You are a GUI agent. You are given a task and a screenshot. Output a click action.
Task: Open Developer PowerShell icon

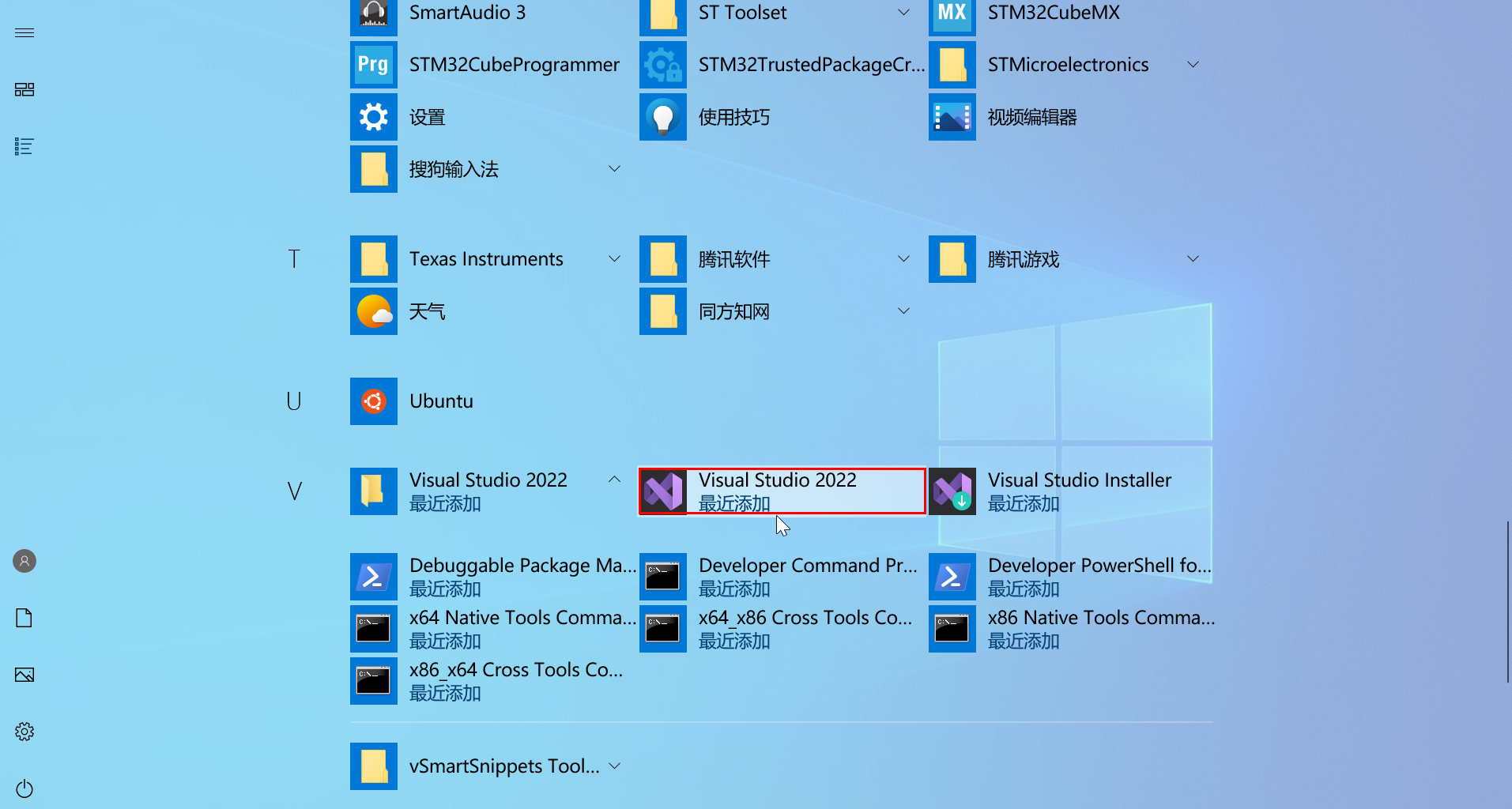coord(952,577)
